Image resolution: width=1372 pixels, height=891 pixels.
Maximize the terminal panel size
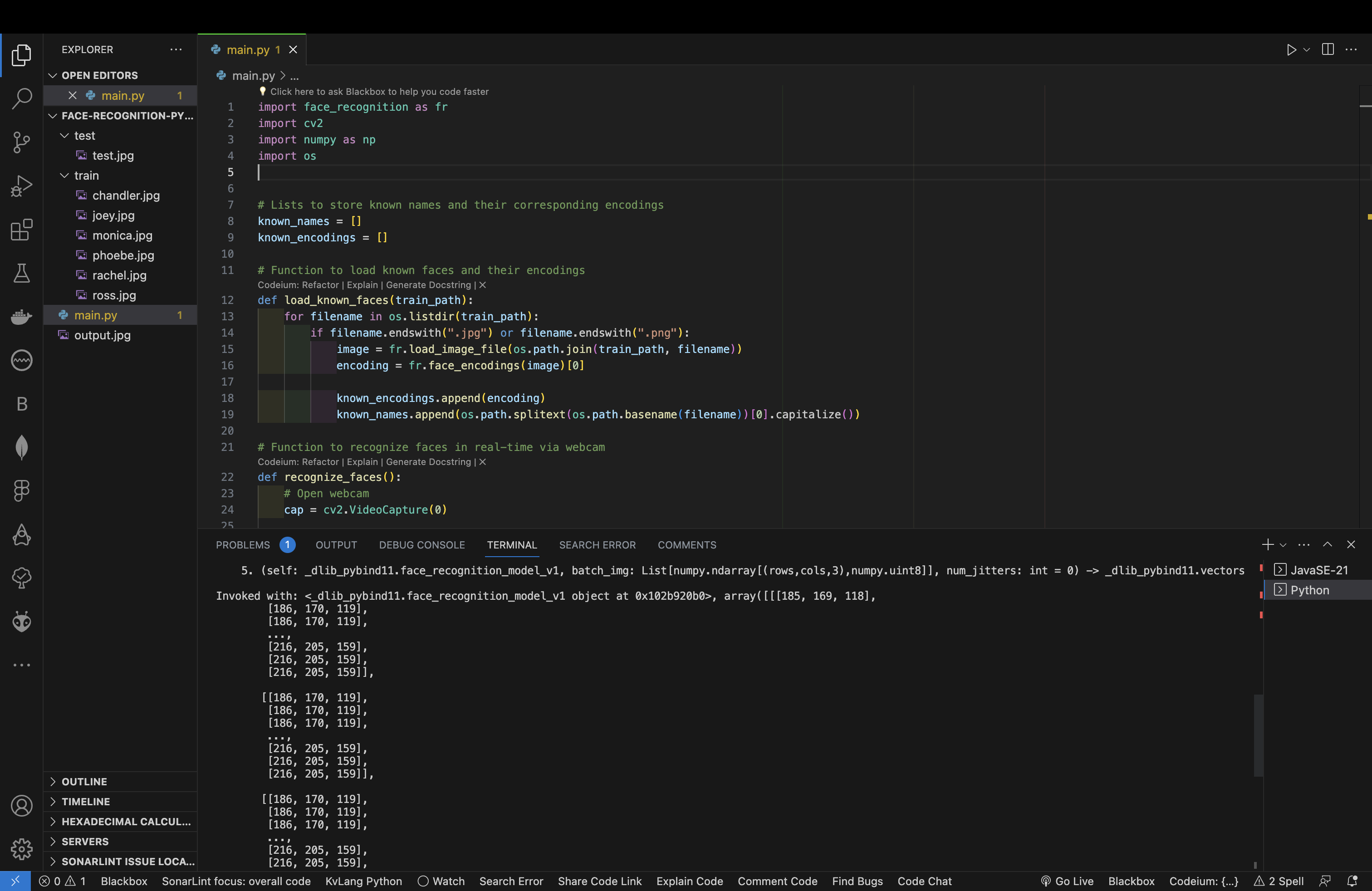point(1328,545)
